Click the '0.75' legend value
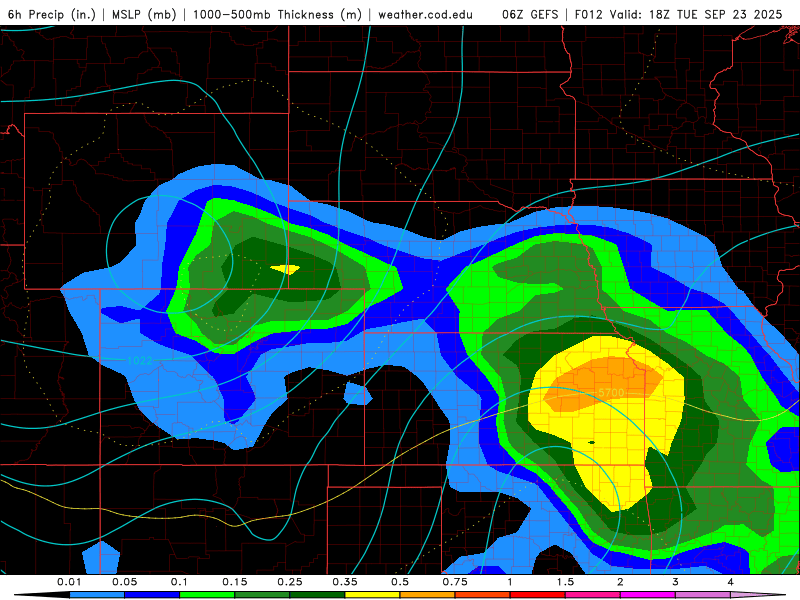Image resolution: width=800 pixels, height=600 pixels. click(455, 582)
